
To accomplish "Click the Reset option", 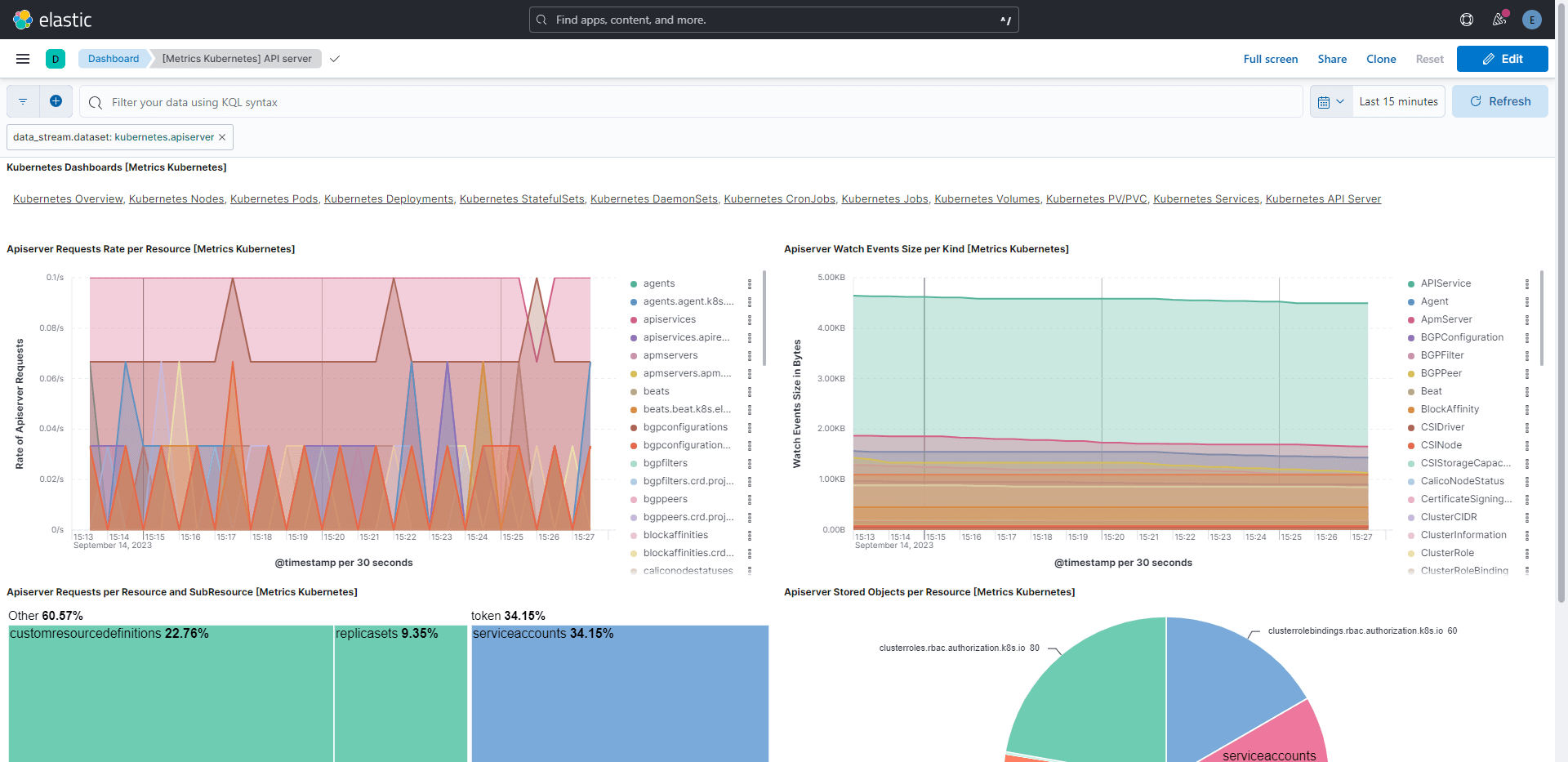I will pos(1429,59).
